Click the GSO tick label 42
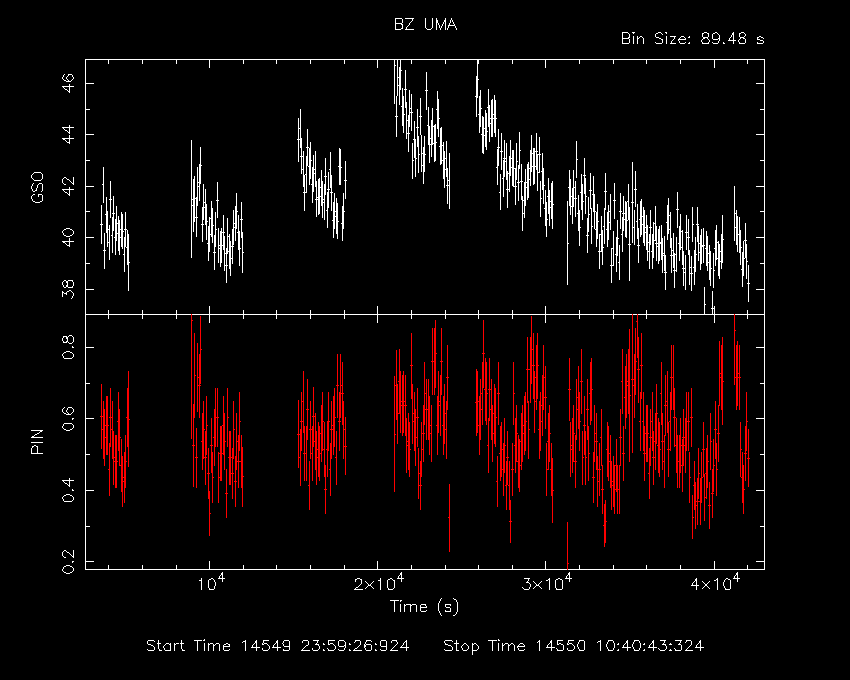This screenshot has height=680, width=850. pyautogui.click(x=68, y=186)
